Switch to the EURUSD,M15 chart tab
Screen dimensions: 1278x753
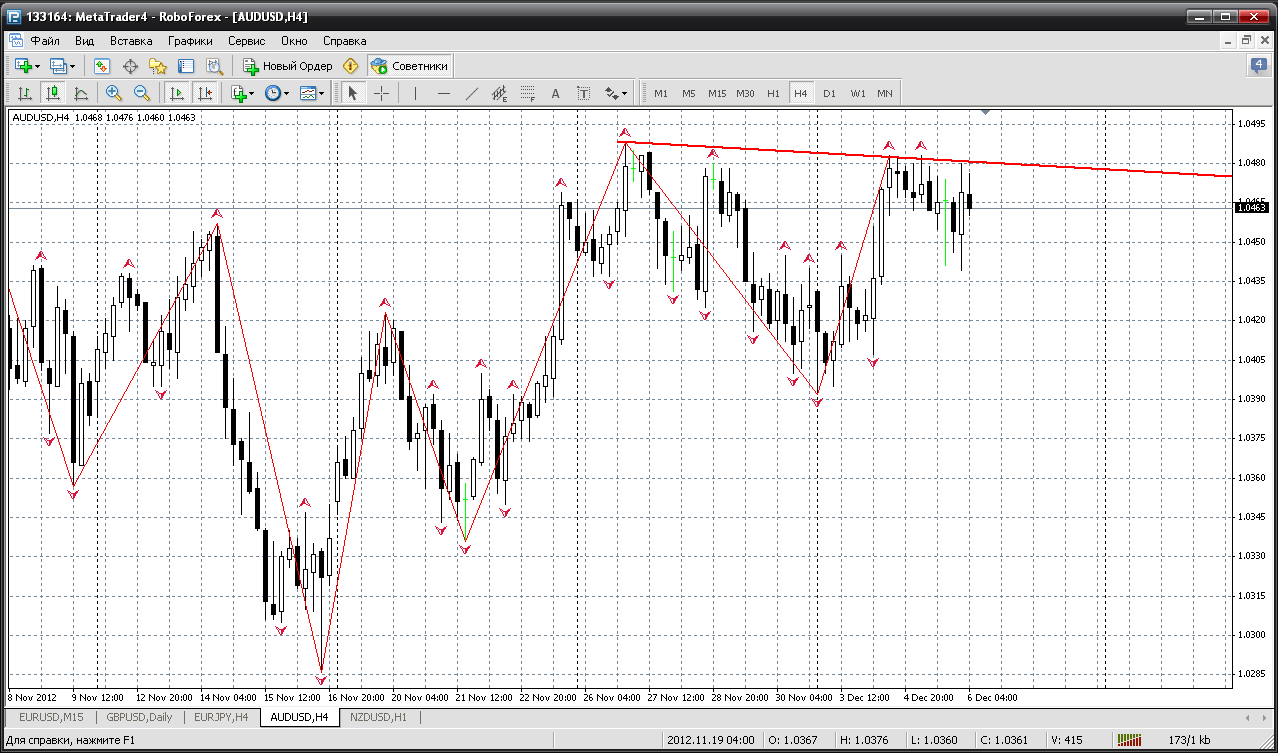point(51,717)
